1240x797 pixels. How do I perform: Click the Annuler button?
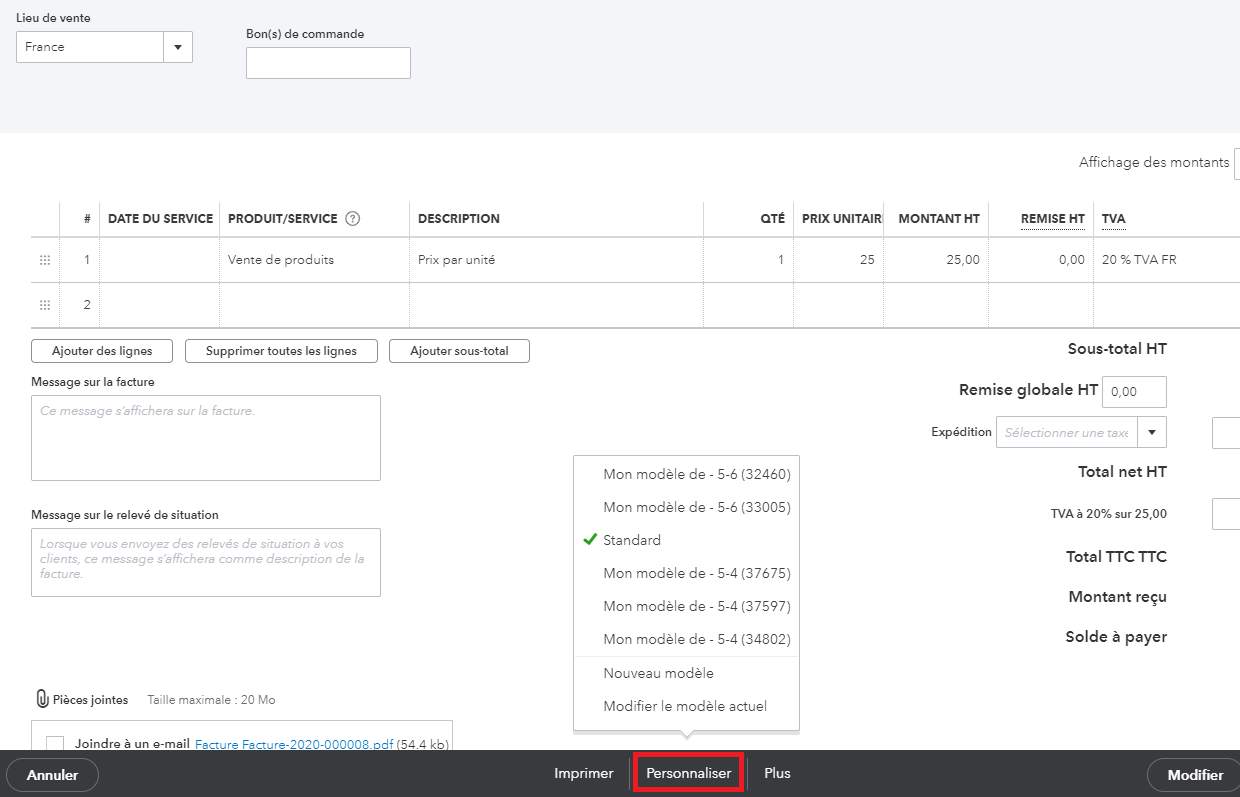(x=52, y=775)
